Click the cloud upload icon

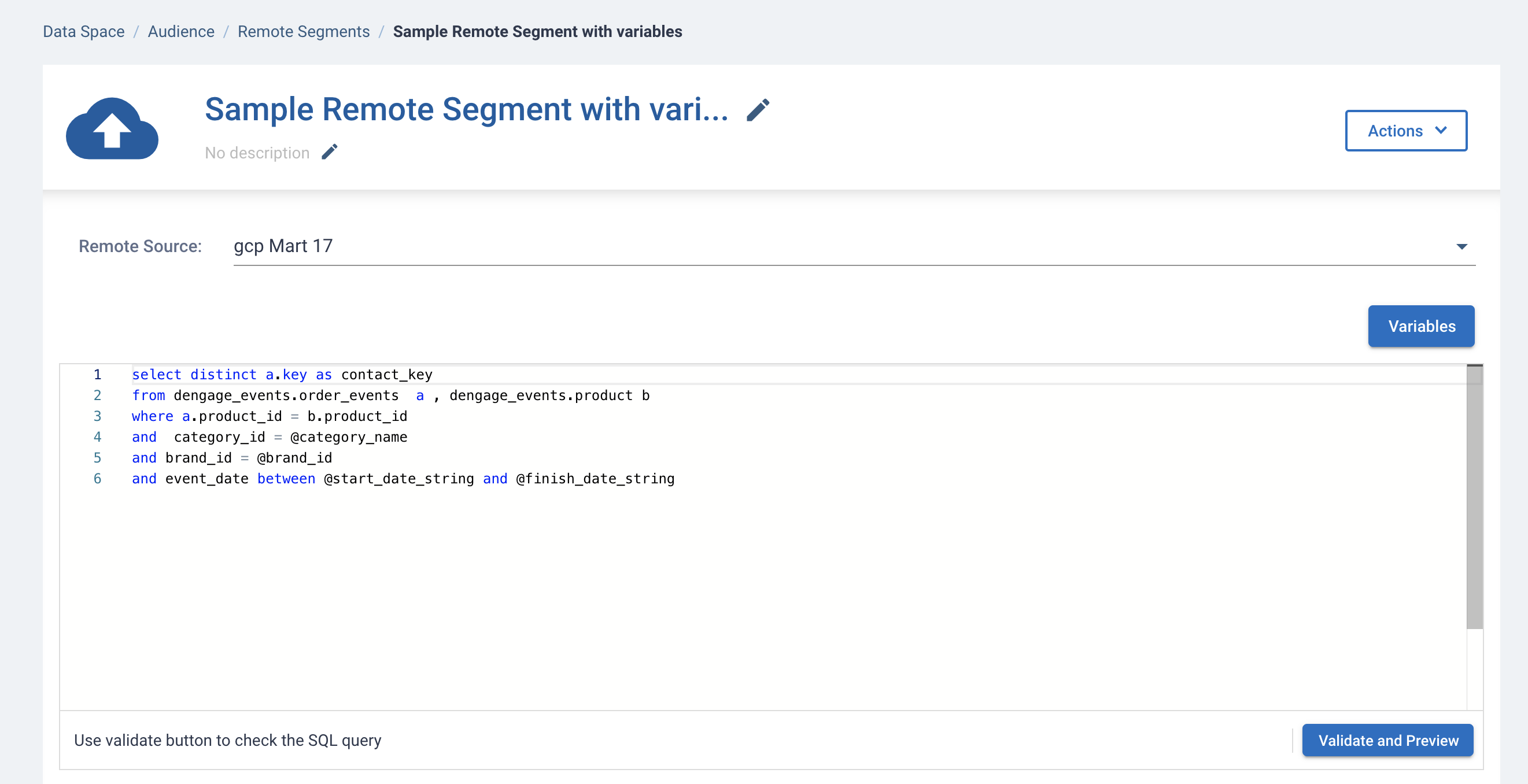point(112,129)
